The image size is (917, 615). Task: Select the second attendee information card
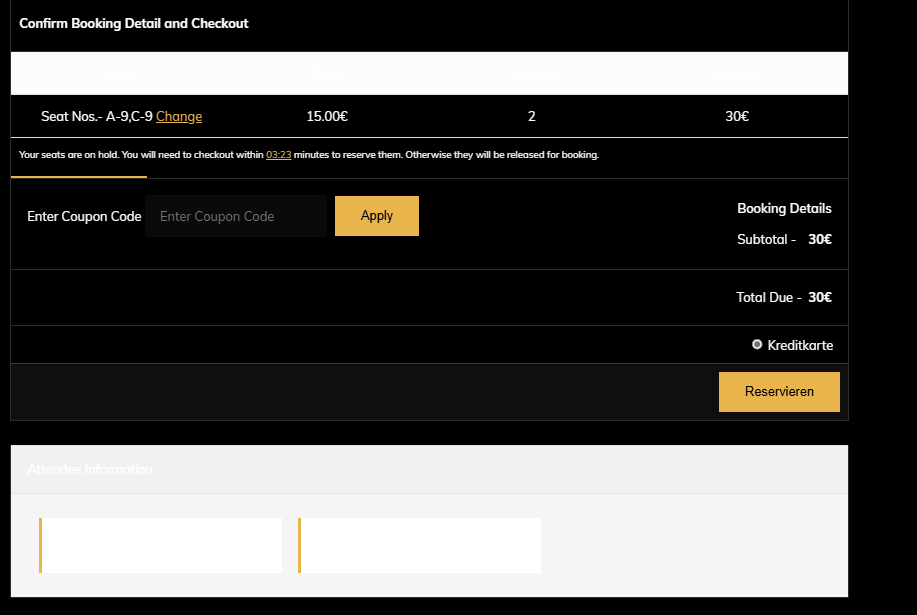pos(420,545)
